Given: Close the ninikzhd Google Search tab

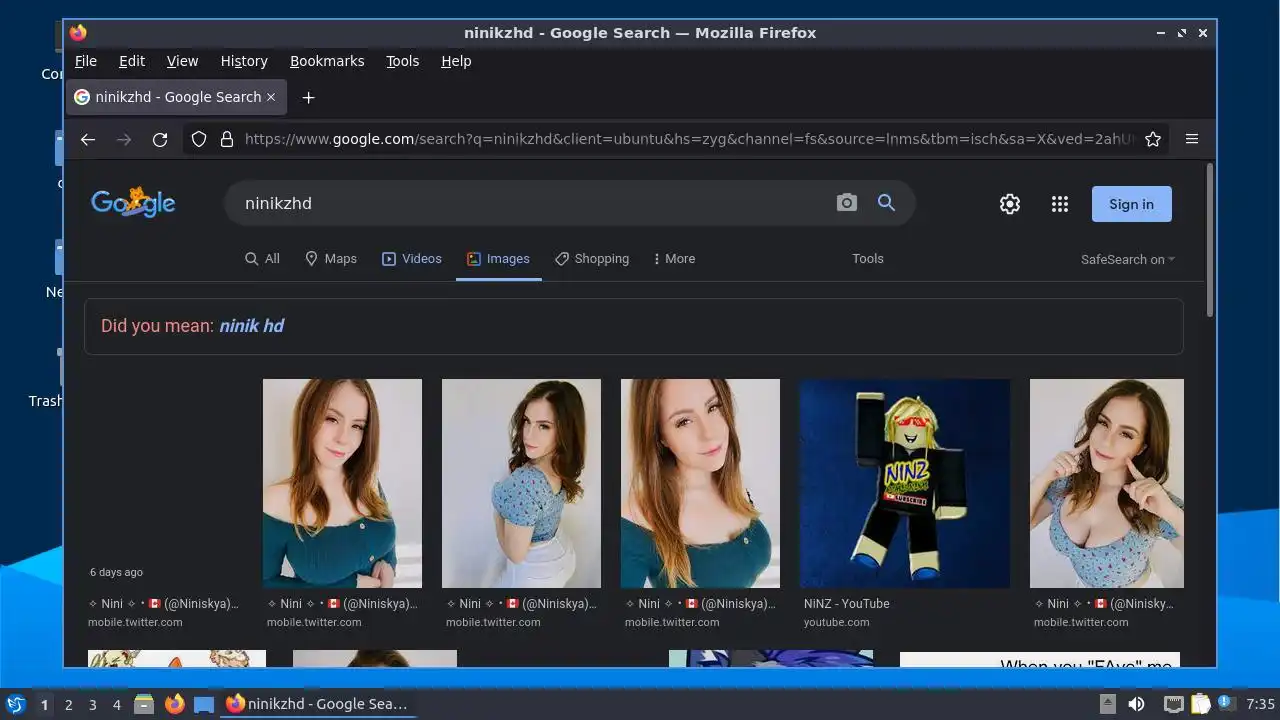Looking at the screenshot, I should pyautogui.click(x=271, y=97).
